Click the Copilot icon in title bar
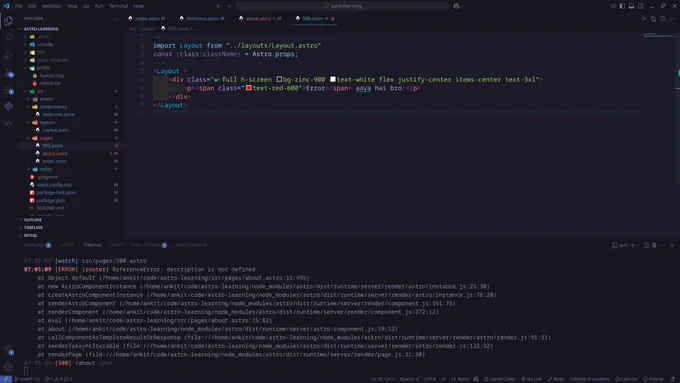The height and width of the screenshot is (383, 680). click(x=456, y=6)
